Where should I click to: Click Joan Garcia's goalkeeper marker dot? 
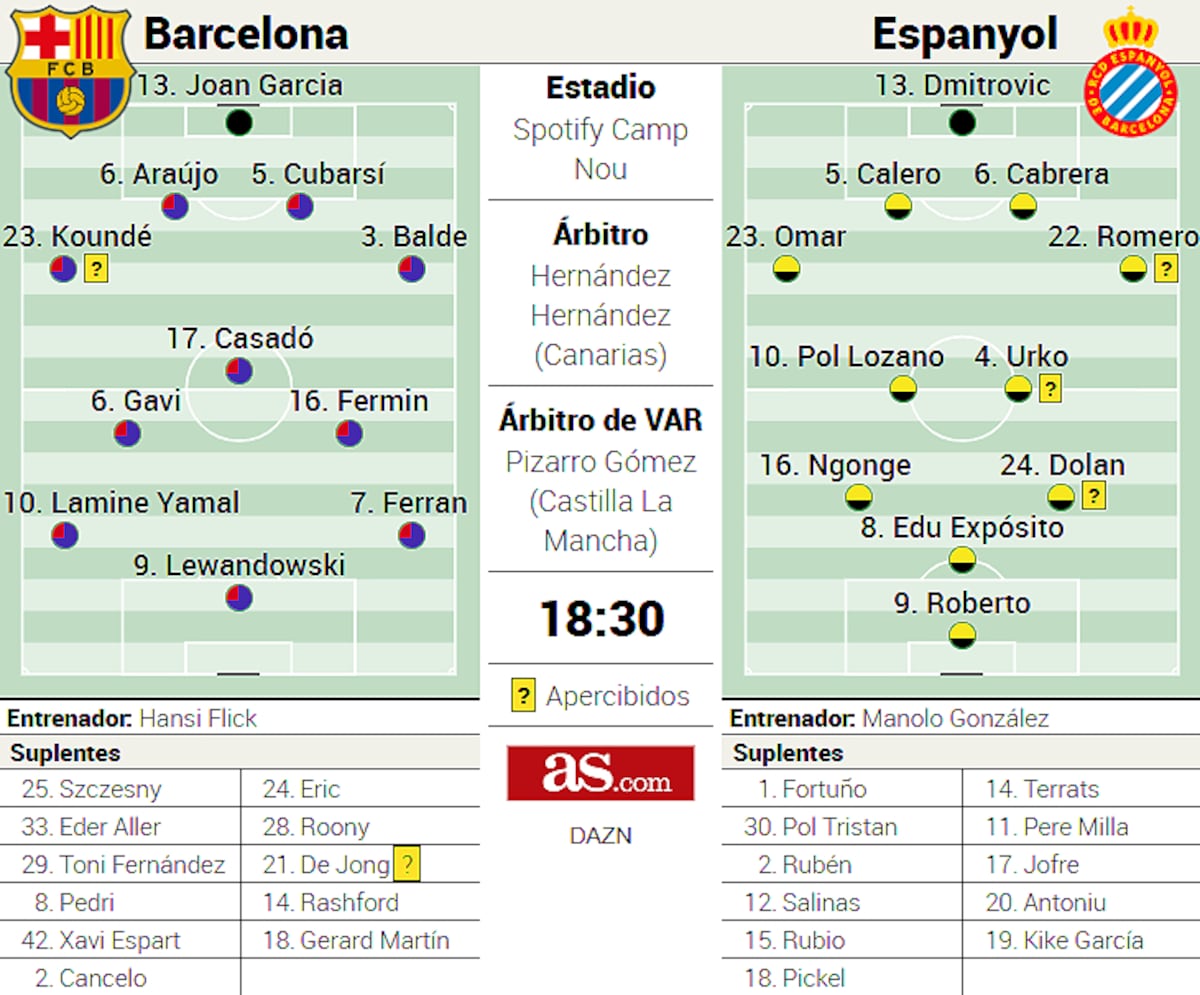pyautogui.click(x=238, y=123)
